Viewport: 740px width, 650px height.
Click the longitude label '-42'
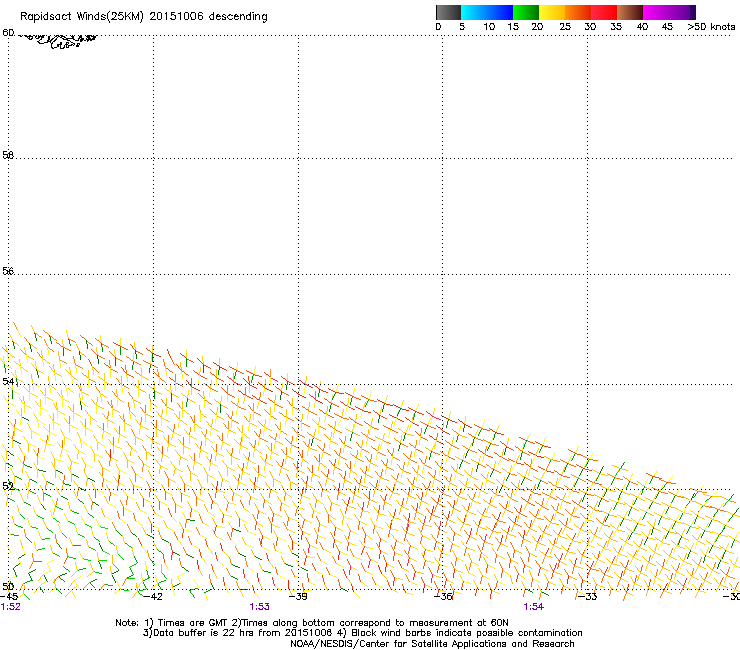[x=153, y=596]
